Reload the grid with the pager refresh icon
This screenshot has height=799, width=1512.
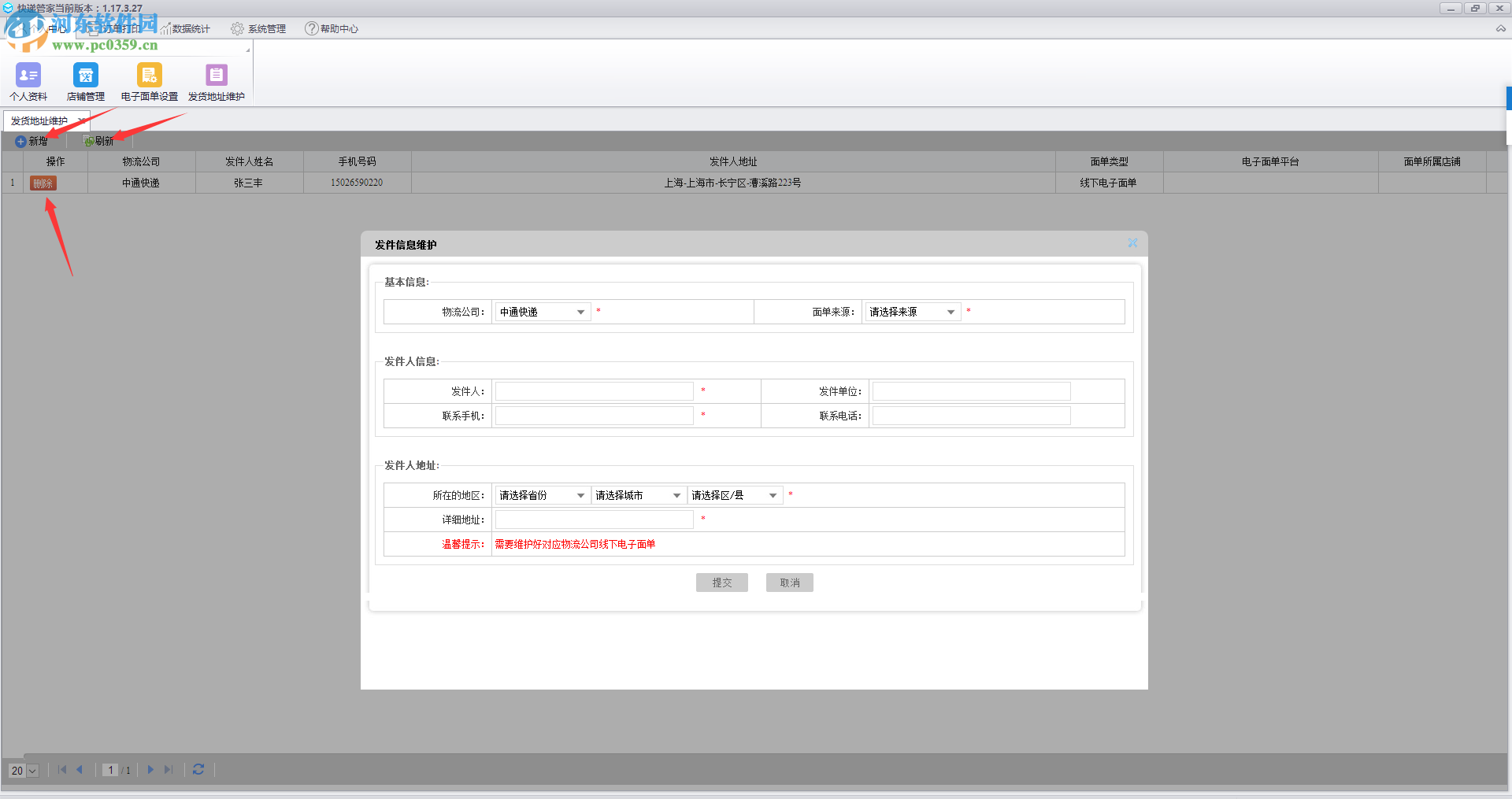tap(198, 770)
